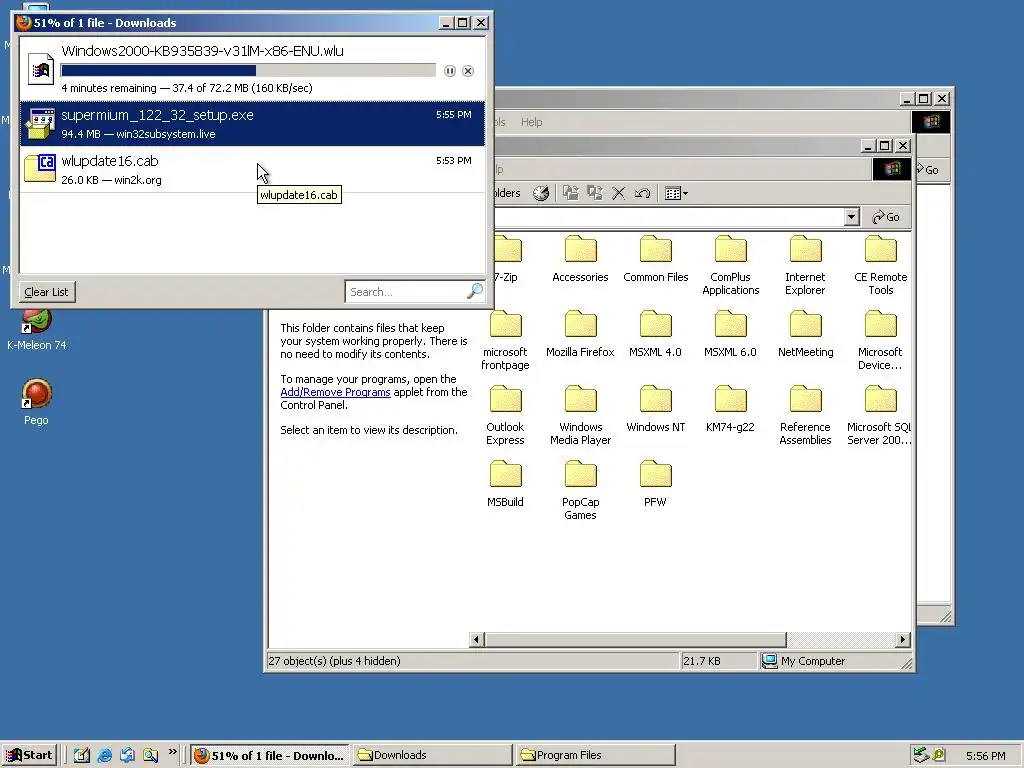
Task: Select the Windows NT folder
Action: (x=655, y=409)
